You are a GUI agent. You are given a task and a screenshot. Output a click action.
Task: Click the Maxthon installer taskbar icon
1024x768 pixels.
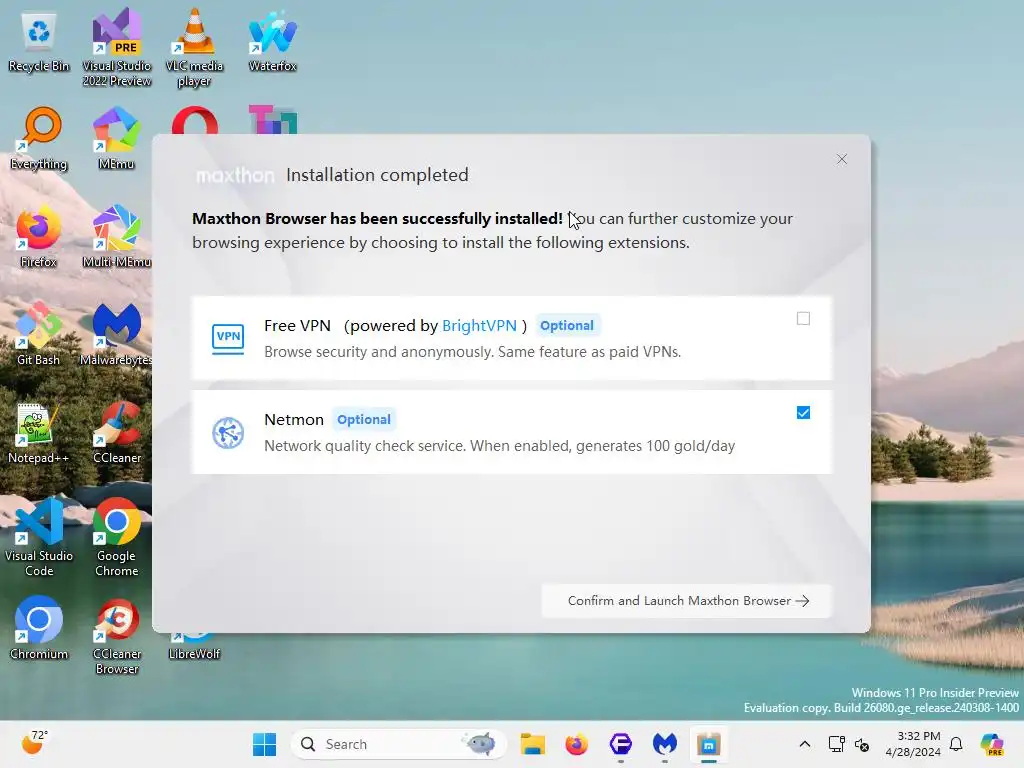click(x=709, y=744)
